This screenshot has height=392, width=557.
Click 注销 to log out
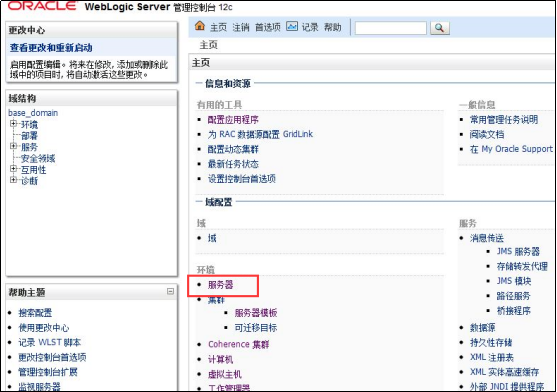(241, 27)
